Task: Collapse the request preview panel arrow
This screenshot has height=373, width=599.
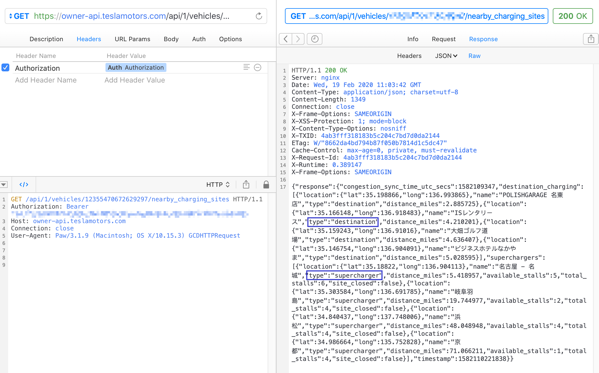Action: 4,185
